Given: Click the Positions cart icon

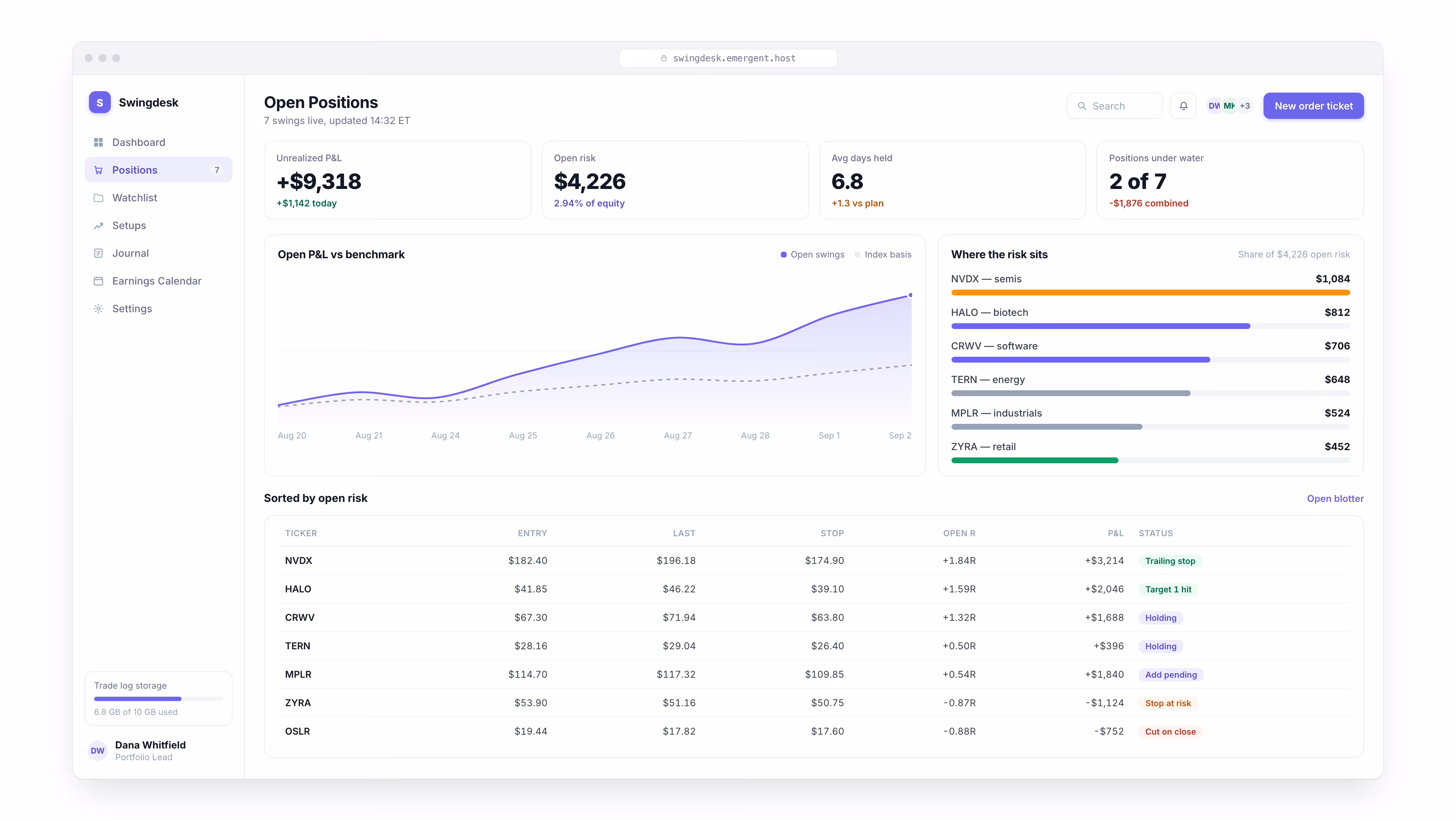Looking at the screenshot, I should point(98,170).
